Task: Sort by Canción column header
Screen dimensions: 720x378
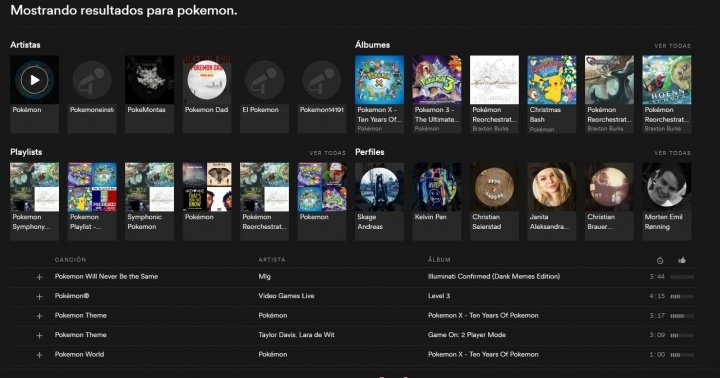Action: [x=70, y=260]
